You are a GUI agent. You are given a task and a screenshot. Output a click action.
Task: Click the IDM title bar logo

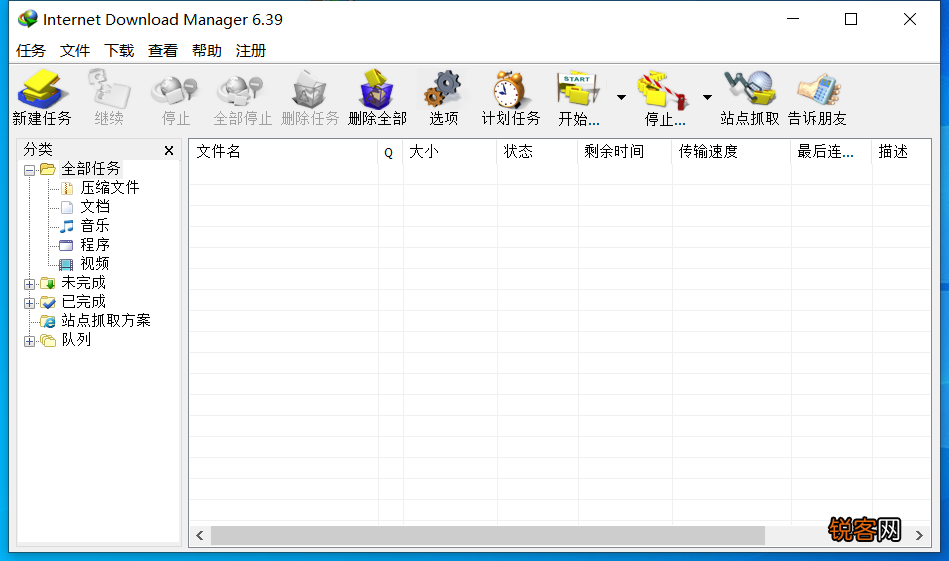[27, 19]
